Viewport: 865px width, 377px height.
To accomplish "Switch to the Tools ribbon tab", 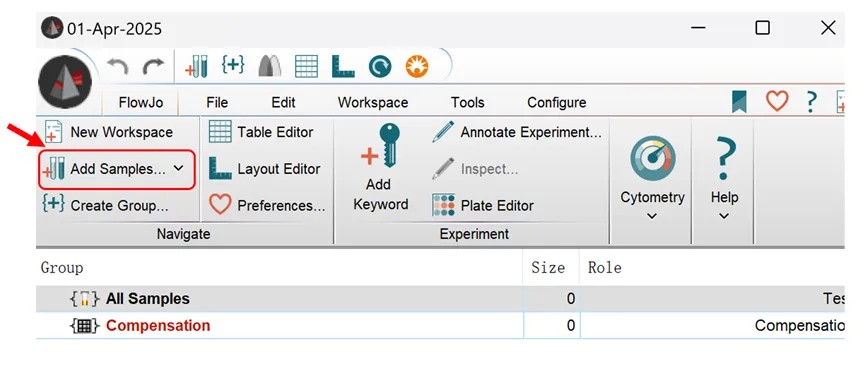I will [467, 103].
